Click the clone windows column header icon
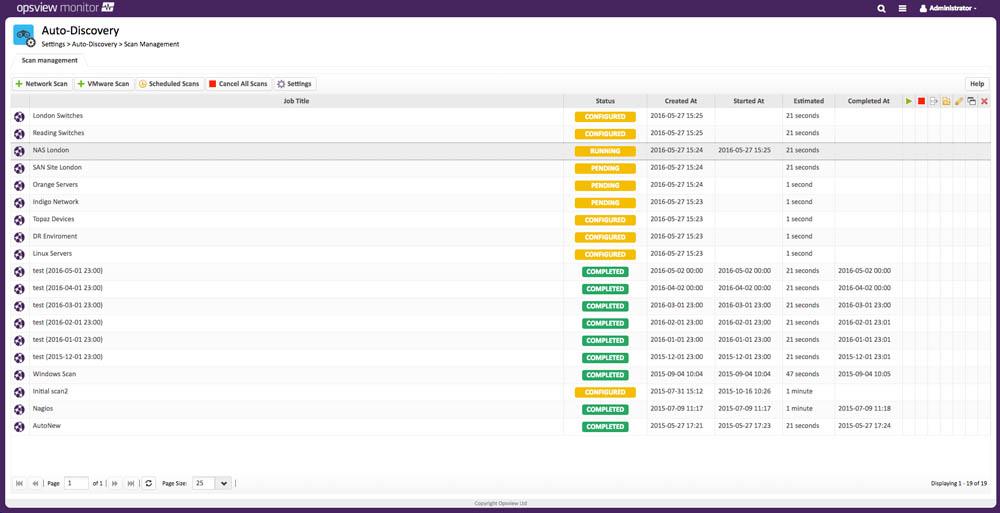This screenshot has width=1000, height=513. click(971, 101)
